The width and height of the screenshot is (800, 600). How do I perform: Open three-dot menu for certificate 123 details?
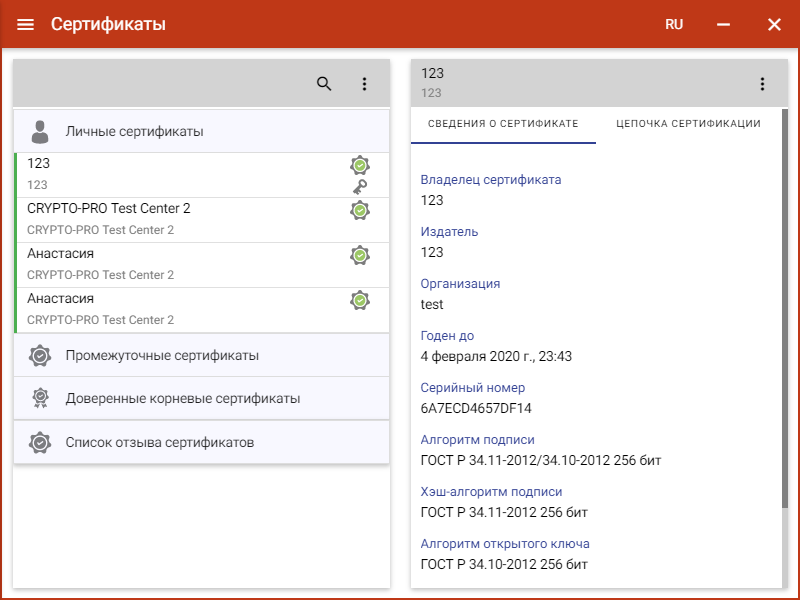(762, 84)
